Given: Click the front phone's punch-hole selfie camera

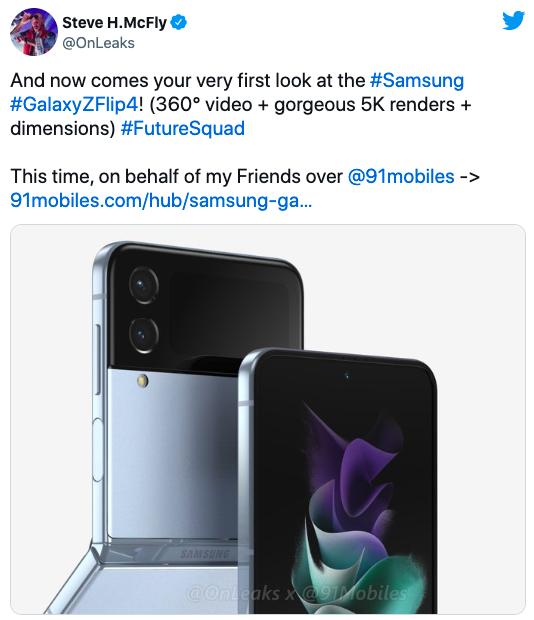Looking at the screenshot, I should (347, 375).
